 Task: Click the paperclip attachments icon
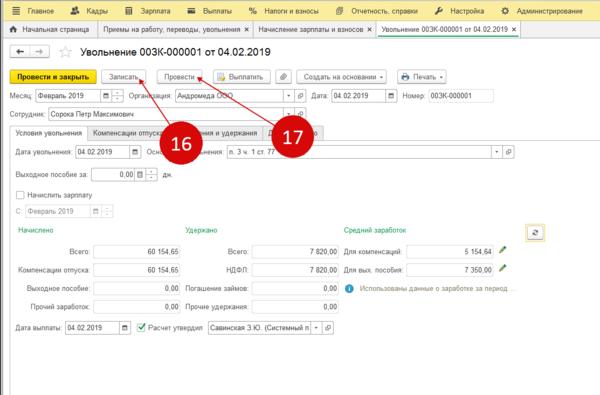[283, 77]
